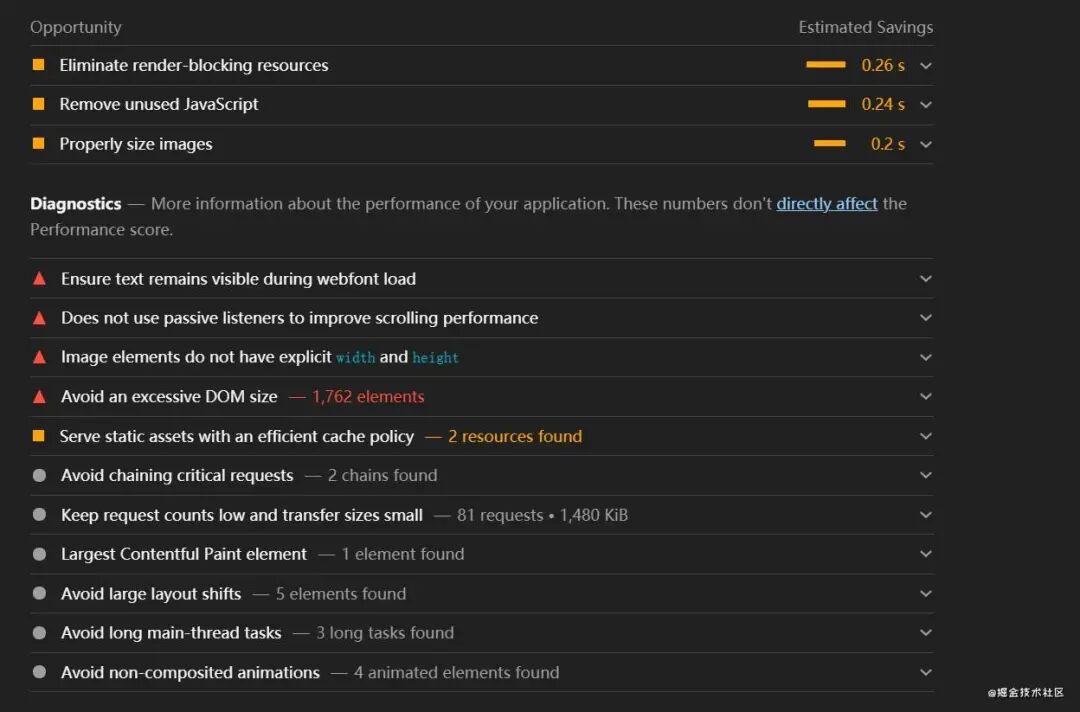
Task: Click red triangle icon beside webfont load audit
Action: (39, 279)
